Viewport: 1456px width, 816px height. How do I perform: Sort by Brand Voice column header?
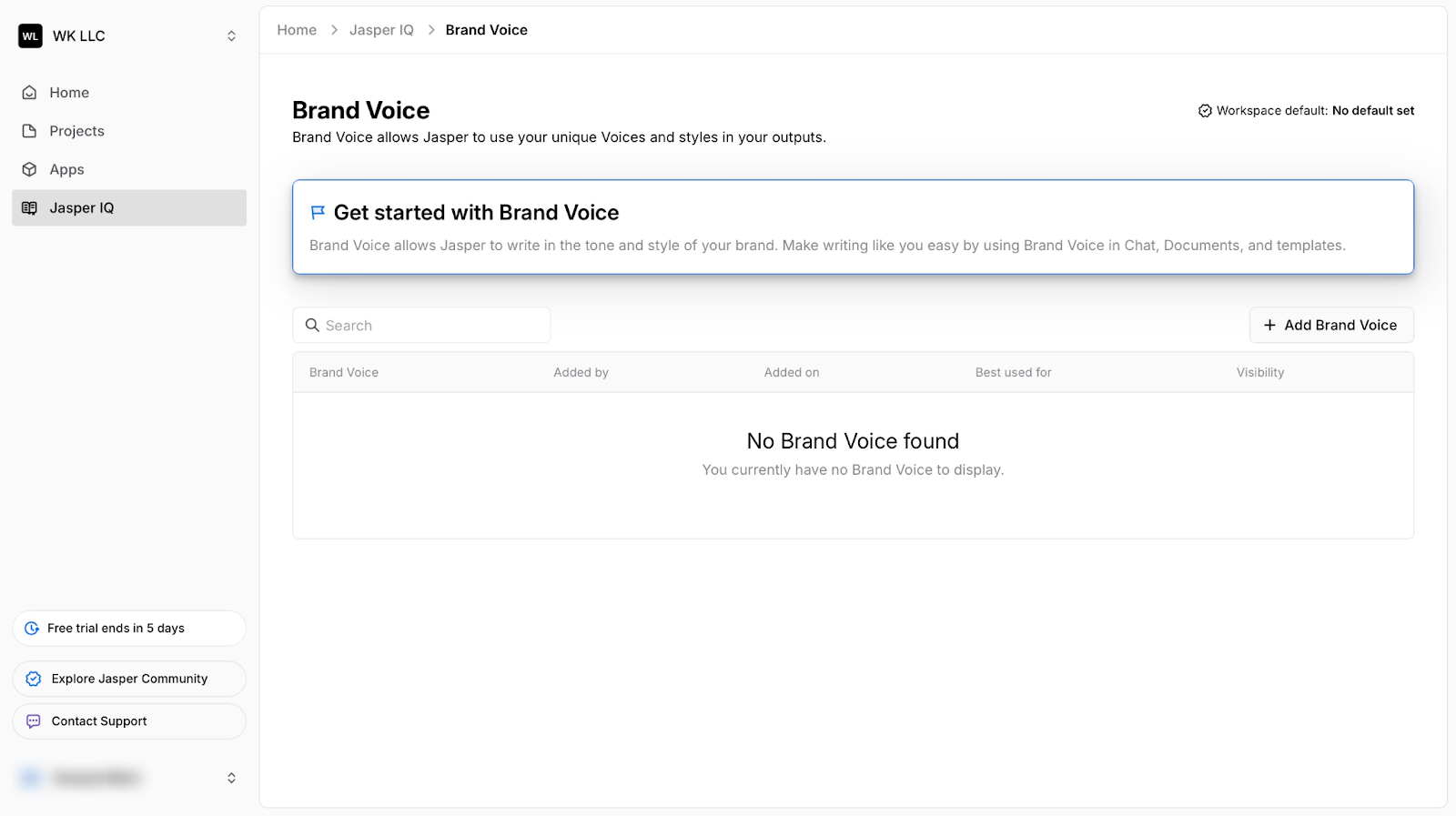(x=344, y=373)
